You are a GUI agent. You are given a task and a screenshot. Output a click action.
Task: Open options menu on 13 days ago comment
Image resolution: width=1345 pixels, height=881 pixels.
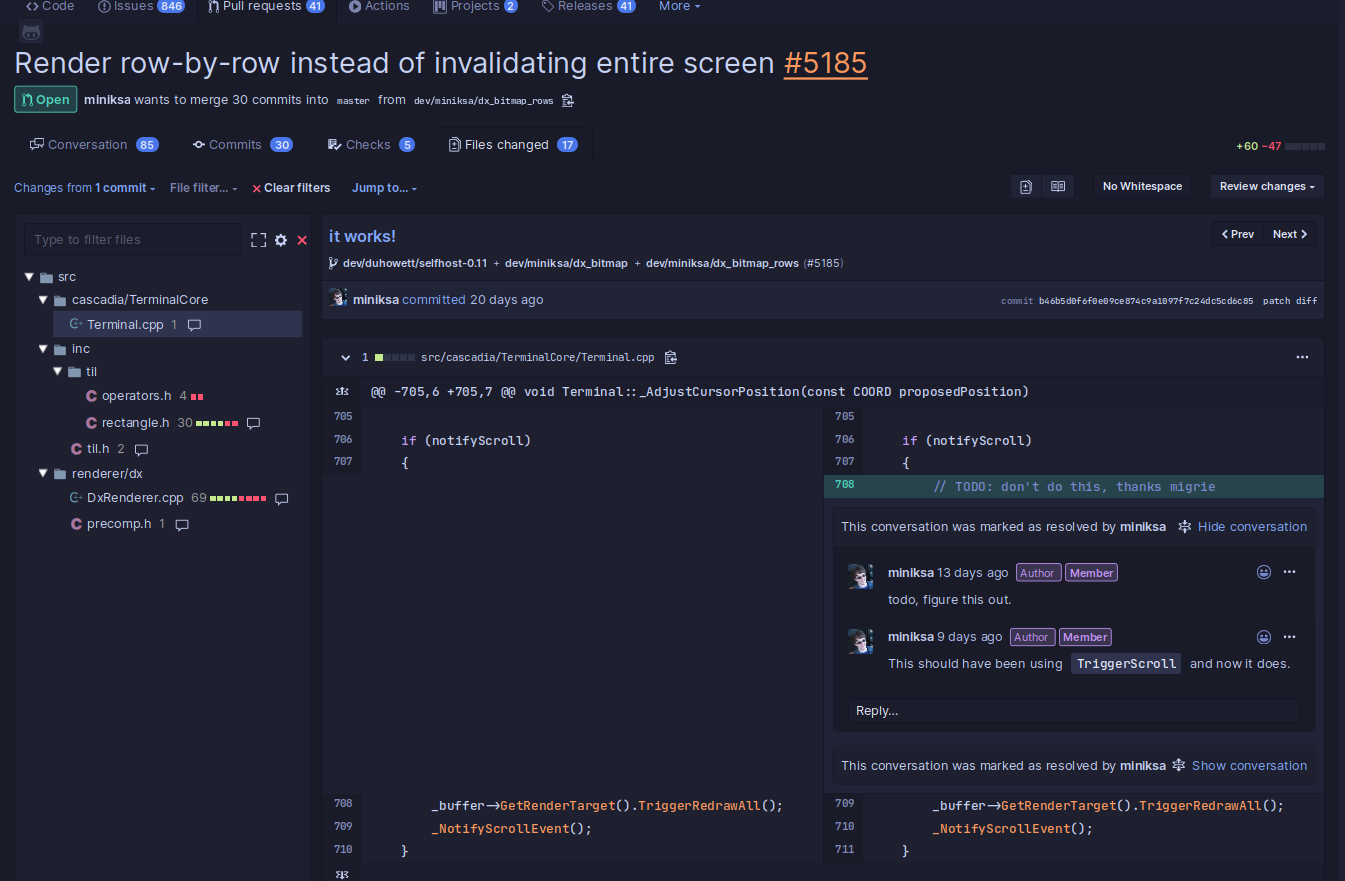[1289, 572]
